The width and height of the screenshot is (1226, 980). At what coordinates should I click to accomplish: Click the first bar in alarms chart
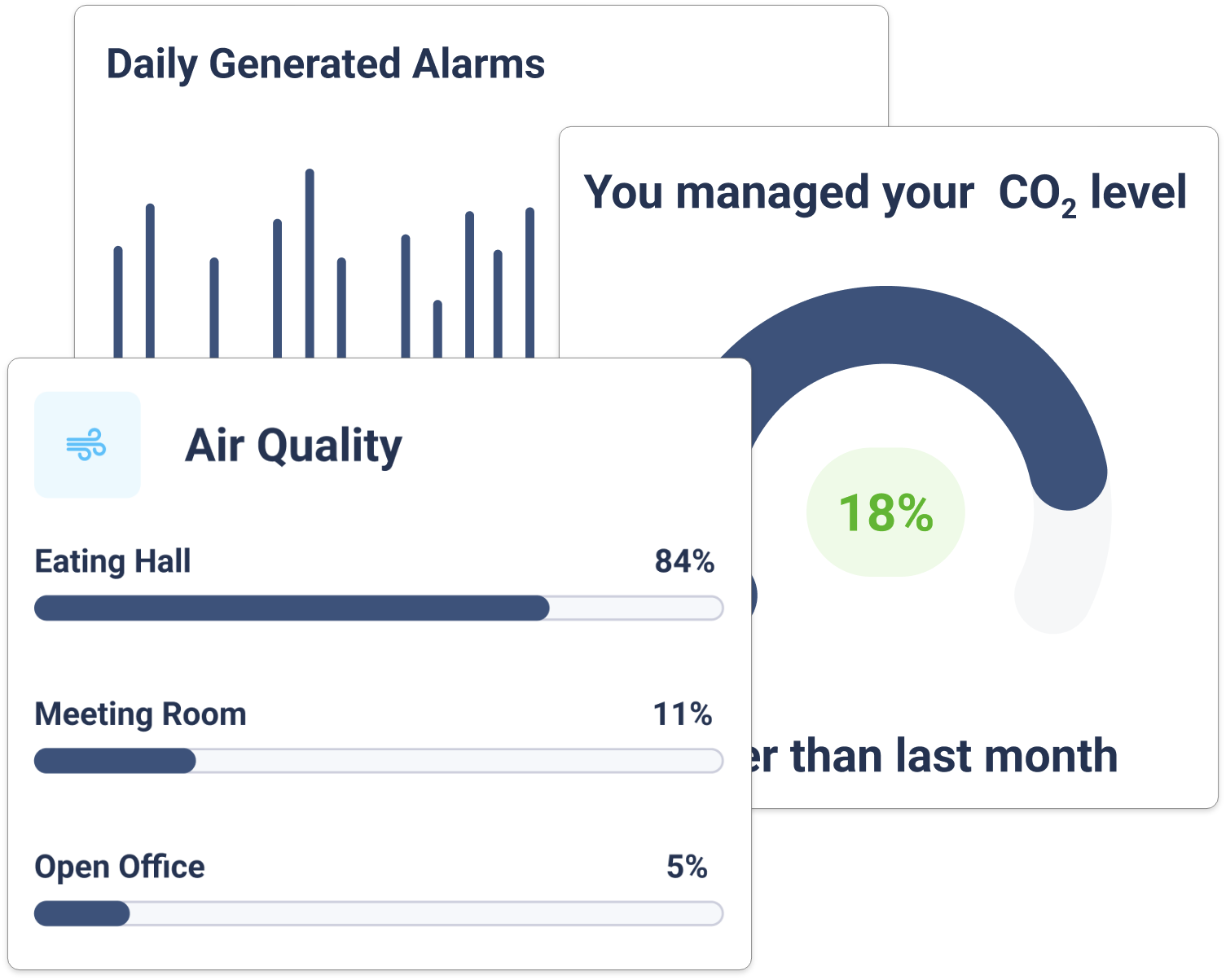118,301
